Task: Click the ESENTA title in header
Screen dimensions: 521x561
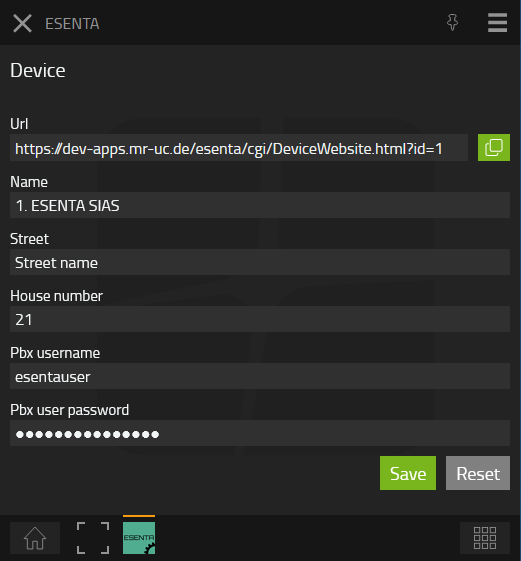Action: [72, 24]
